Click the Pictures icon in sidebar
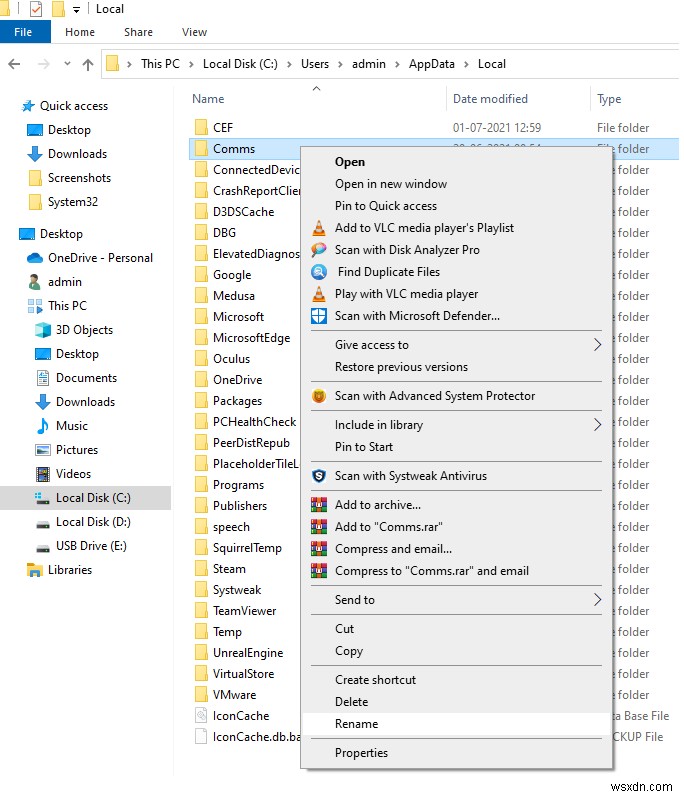This screenshot has height=797, width=684. click(x=43, y=450)
